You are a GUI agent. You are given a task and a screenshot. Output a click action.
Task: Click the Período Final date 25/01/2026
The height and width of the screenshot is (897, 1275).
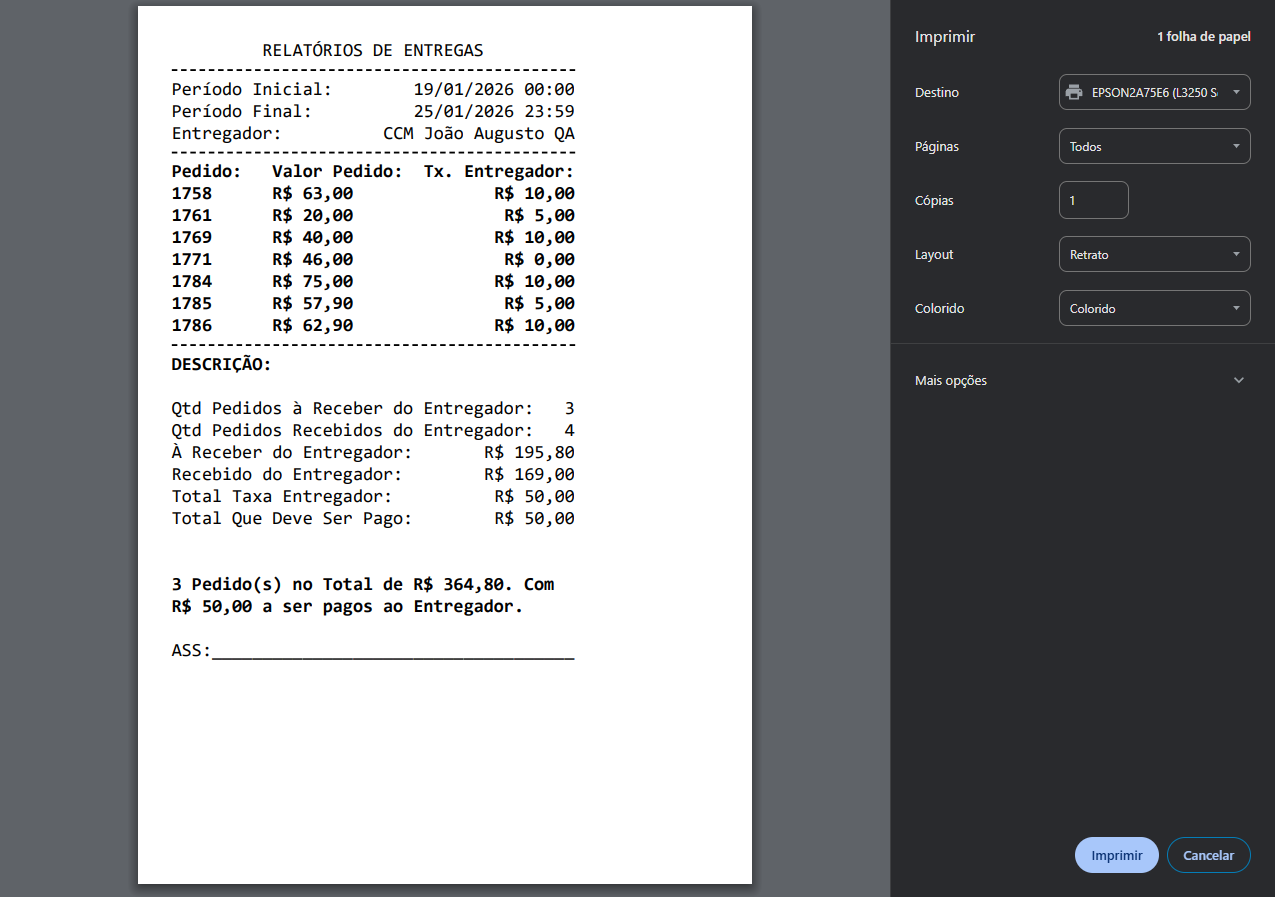[463, 112]
